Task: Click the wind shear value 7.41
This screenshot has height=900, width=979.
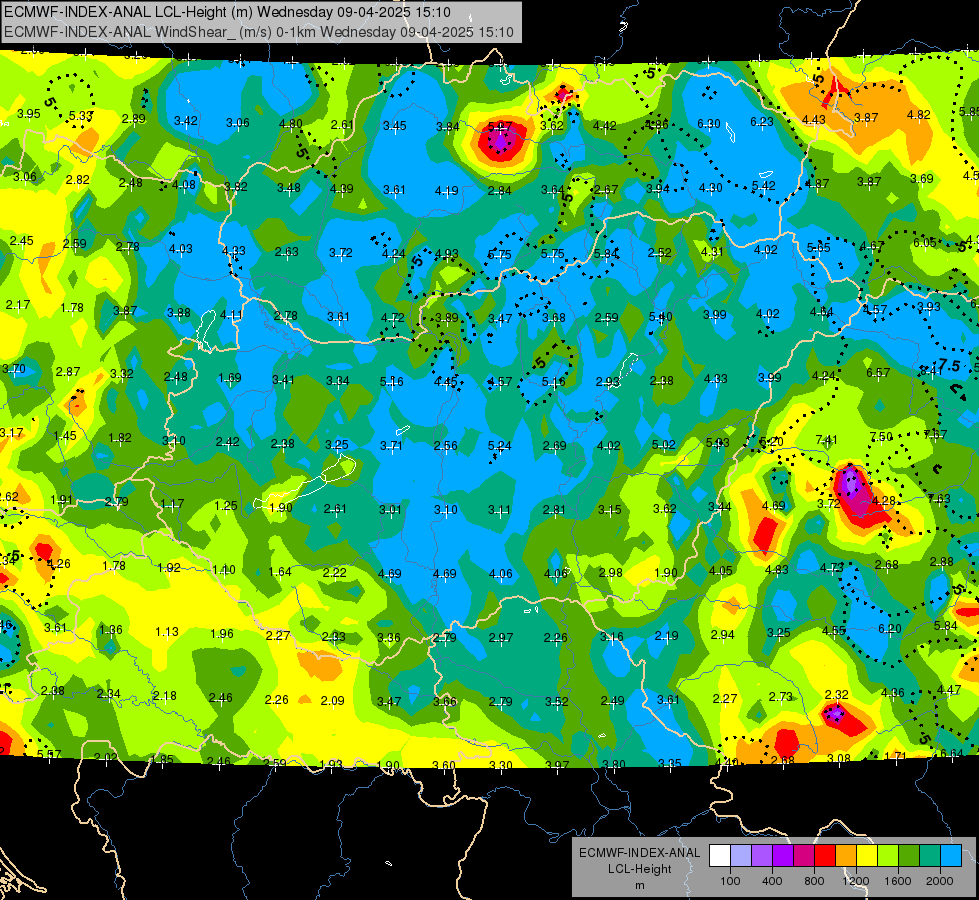Action: 826,440
